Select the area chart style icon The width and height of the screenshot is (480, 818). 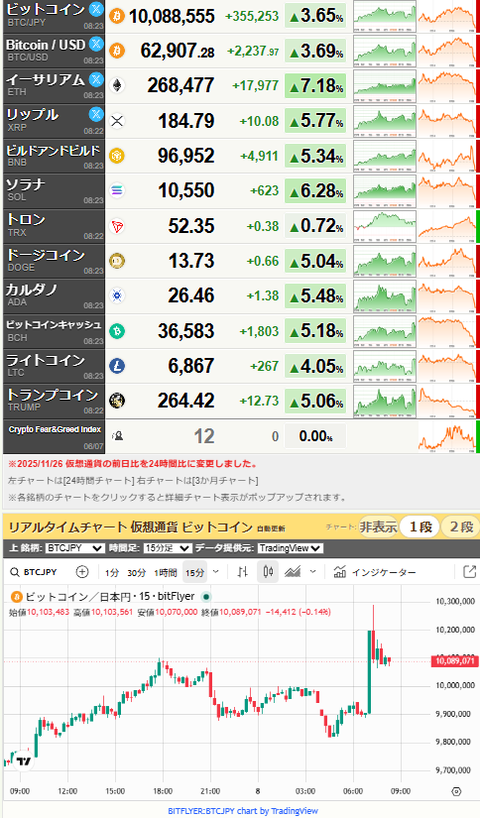(293, 572)
